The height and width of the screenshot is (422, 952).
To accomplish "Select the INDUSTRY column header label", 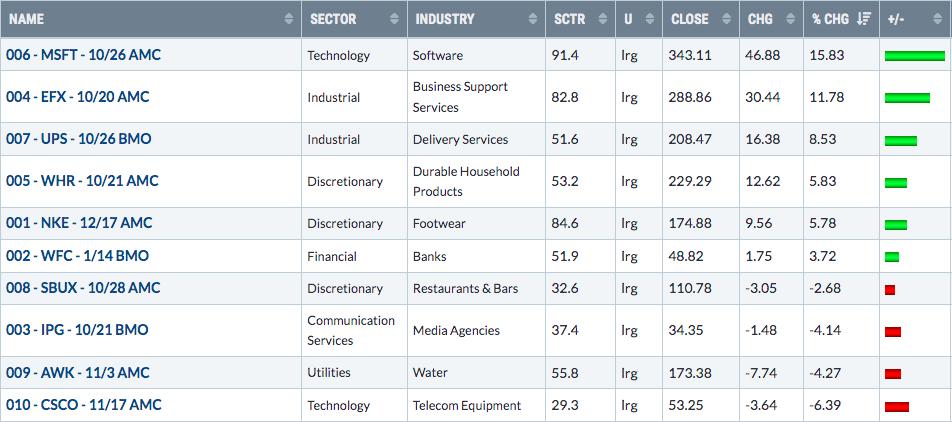I will [444, 19].
